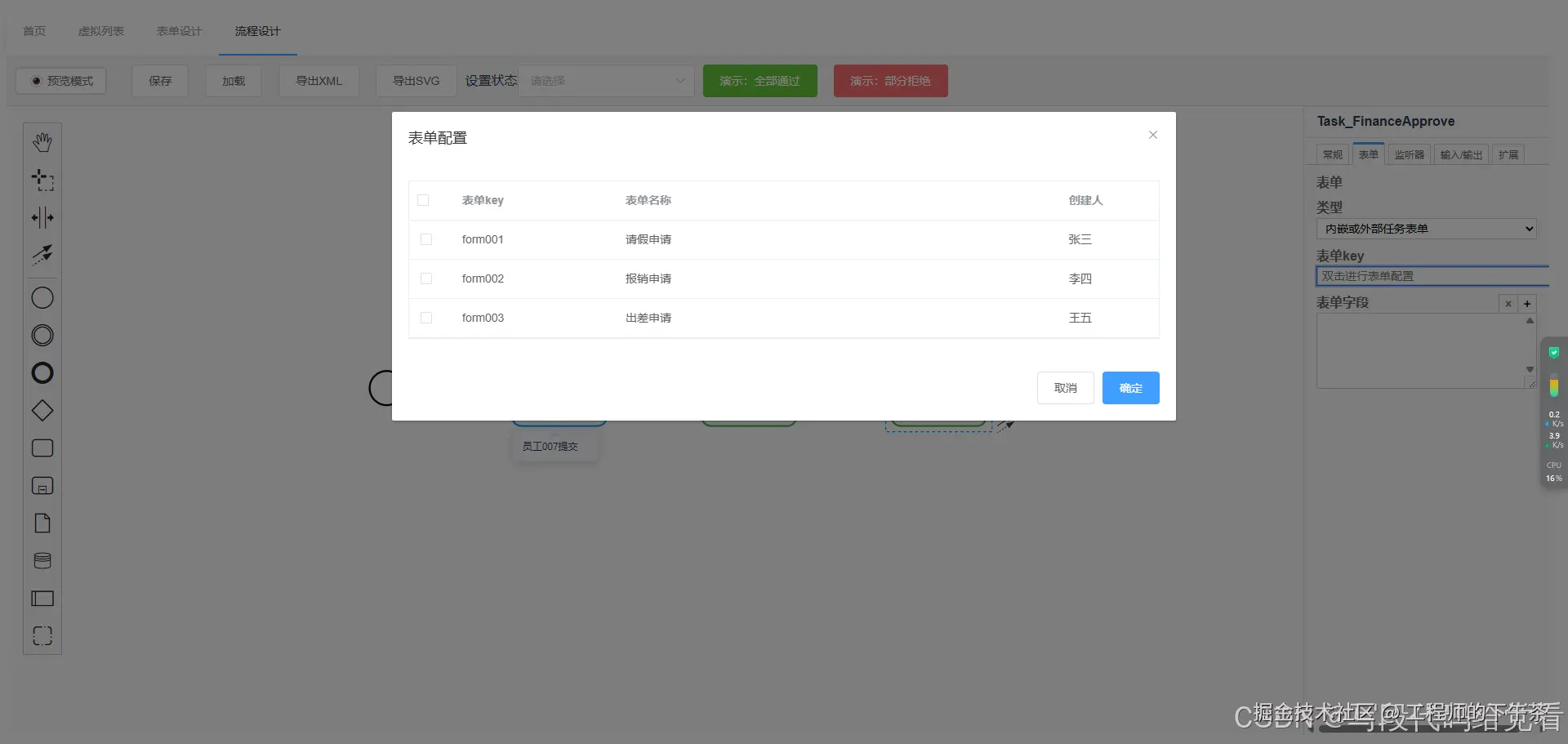Enable 预览模式 preview mode
Screen dimensions: 1568x744
[60, 80]
